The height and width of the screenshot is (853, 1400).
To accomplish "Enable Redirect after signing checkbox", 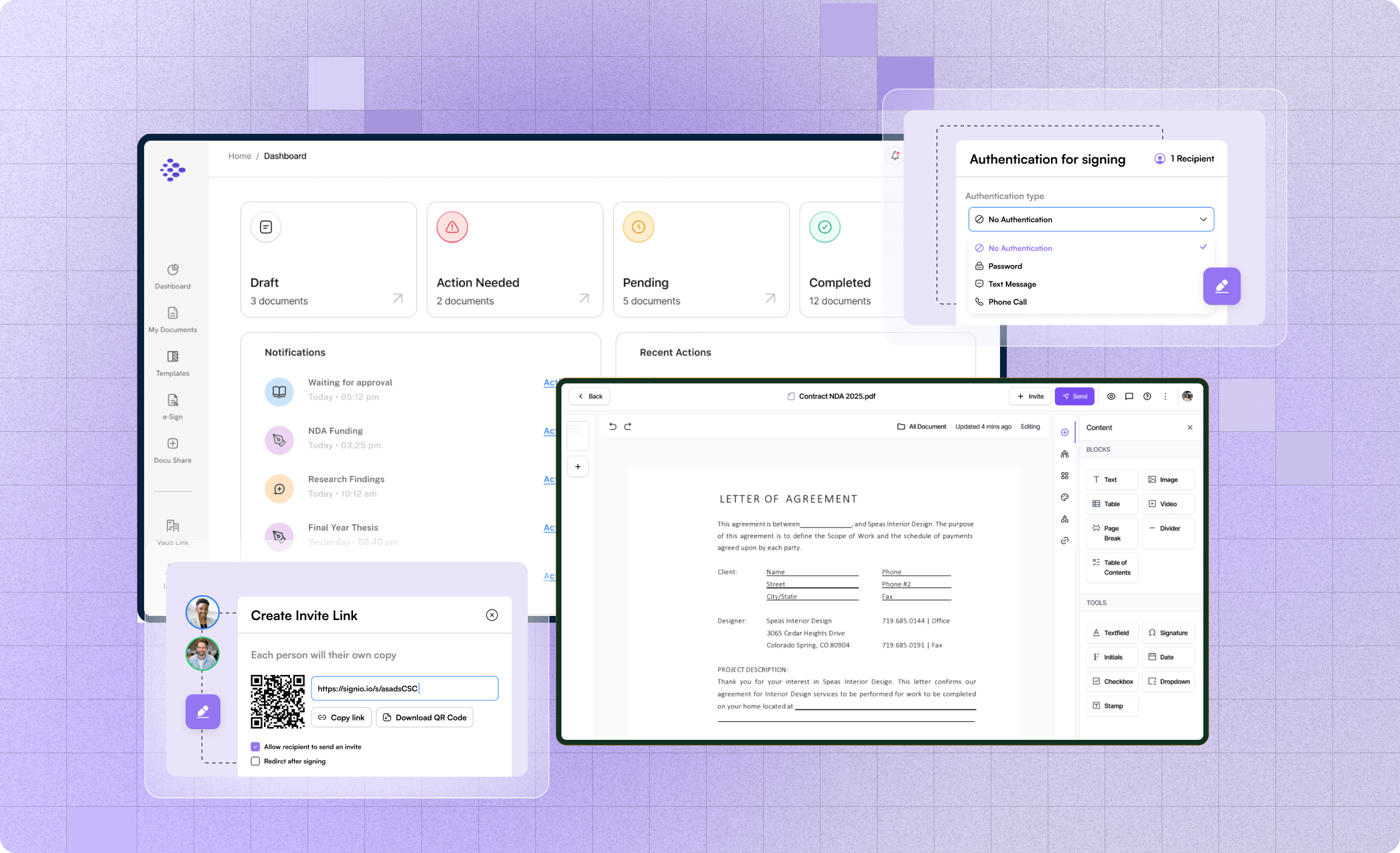I will [x=255, y=761].
